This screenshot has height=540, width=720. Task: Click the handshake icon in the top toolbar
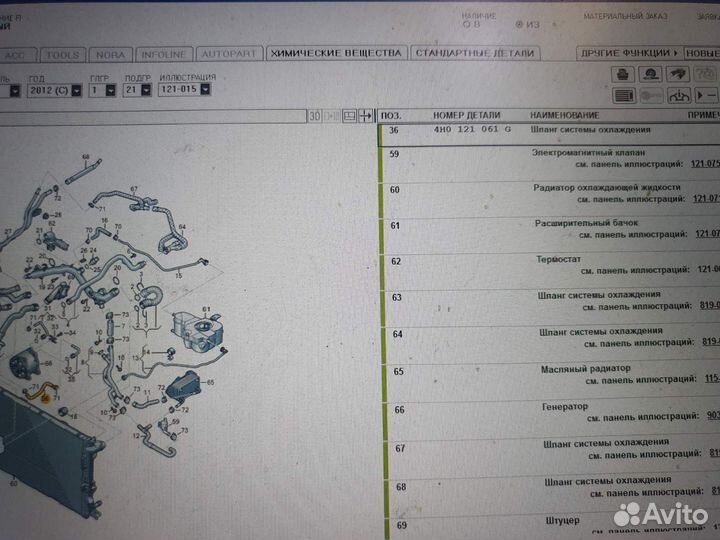(x=676, y=74)
